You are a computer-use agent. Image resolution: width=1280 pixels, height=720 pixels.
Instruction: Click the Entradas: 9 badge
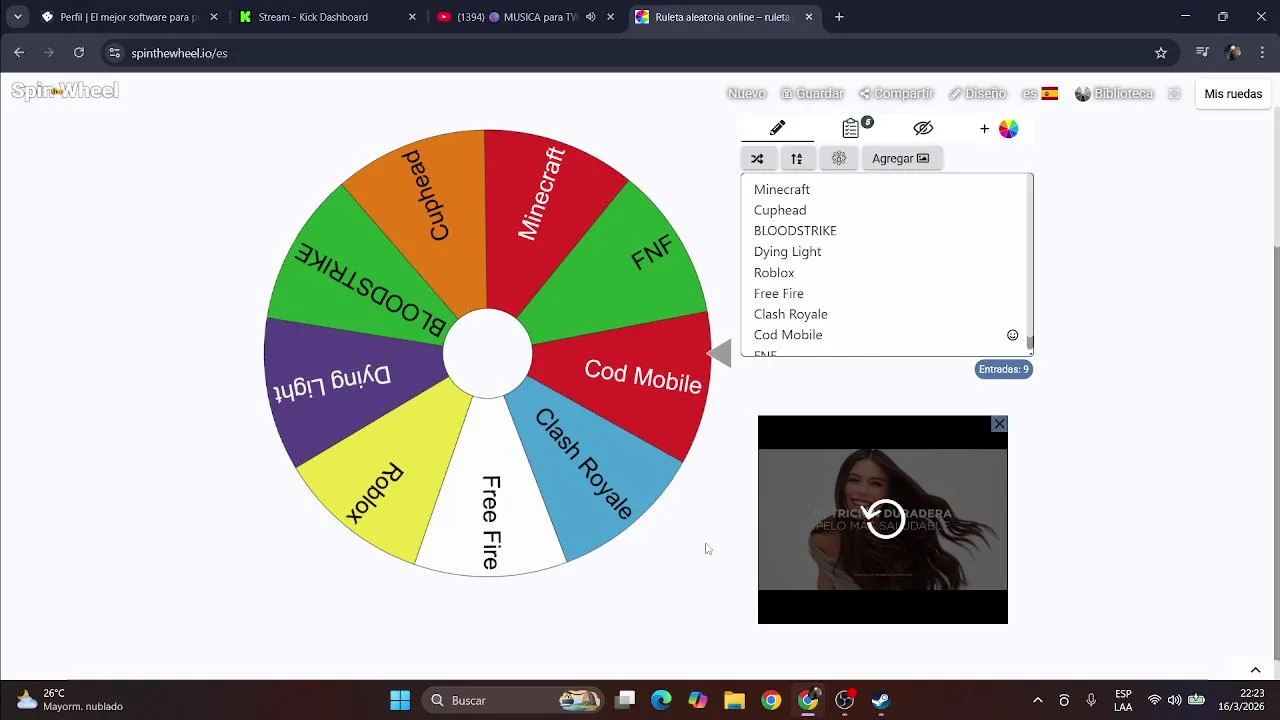[1004, 369]
